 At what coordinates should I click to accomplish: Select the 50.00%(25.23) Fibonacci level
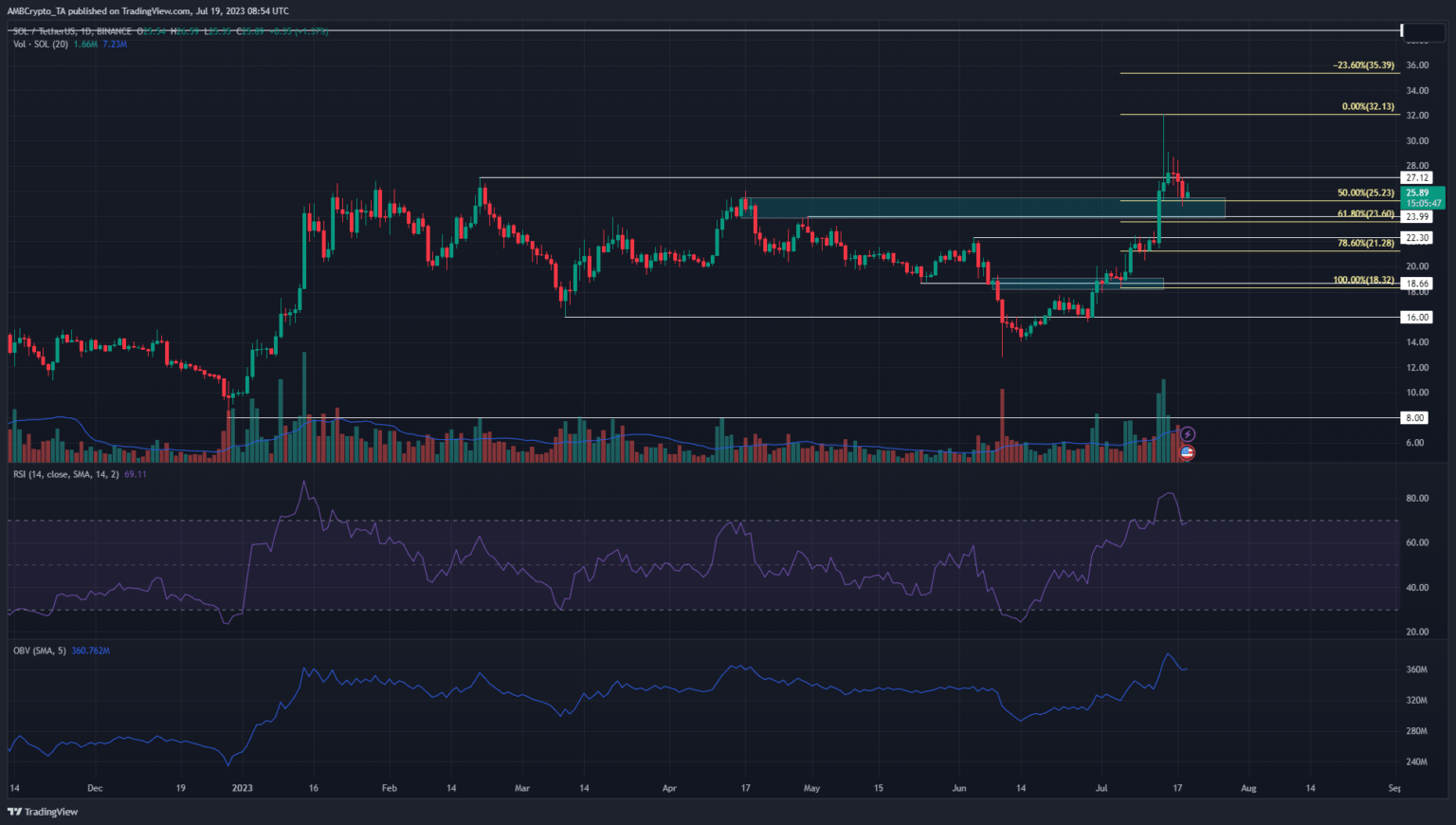pos(1365,193)
